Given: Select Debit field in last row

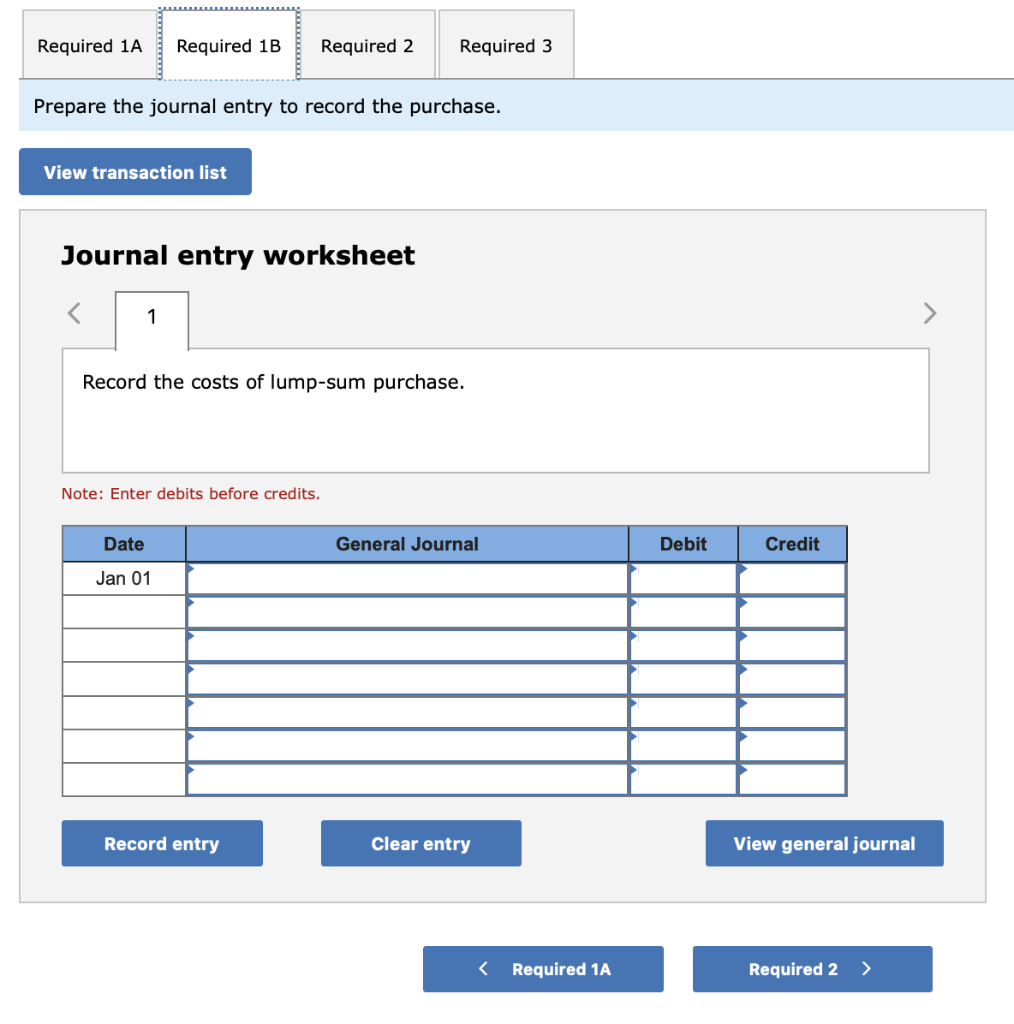Looking at the screenshot, I should click(x=683, y=779).
